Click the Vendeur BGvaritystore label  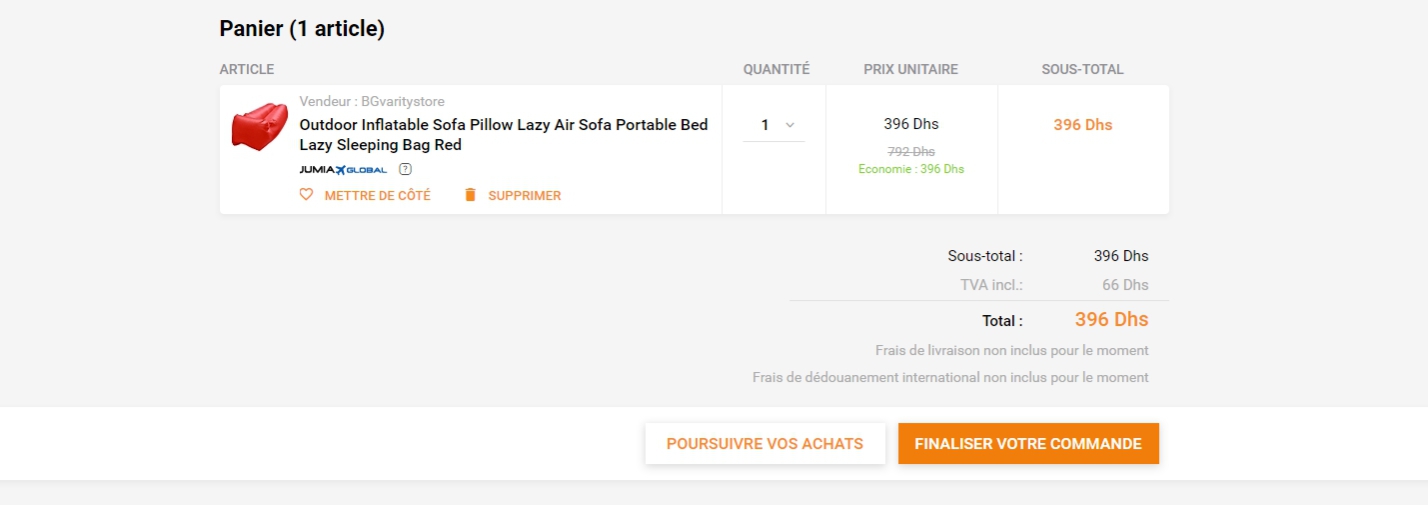click(x=372, y=101)
